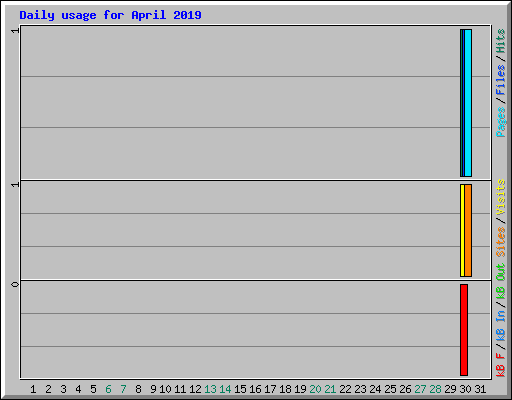512x400 pixels.
Task: Click day 22 on the x-axis
Action: coord(345,389)
